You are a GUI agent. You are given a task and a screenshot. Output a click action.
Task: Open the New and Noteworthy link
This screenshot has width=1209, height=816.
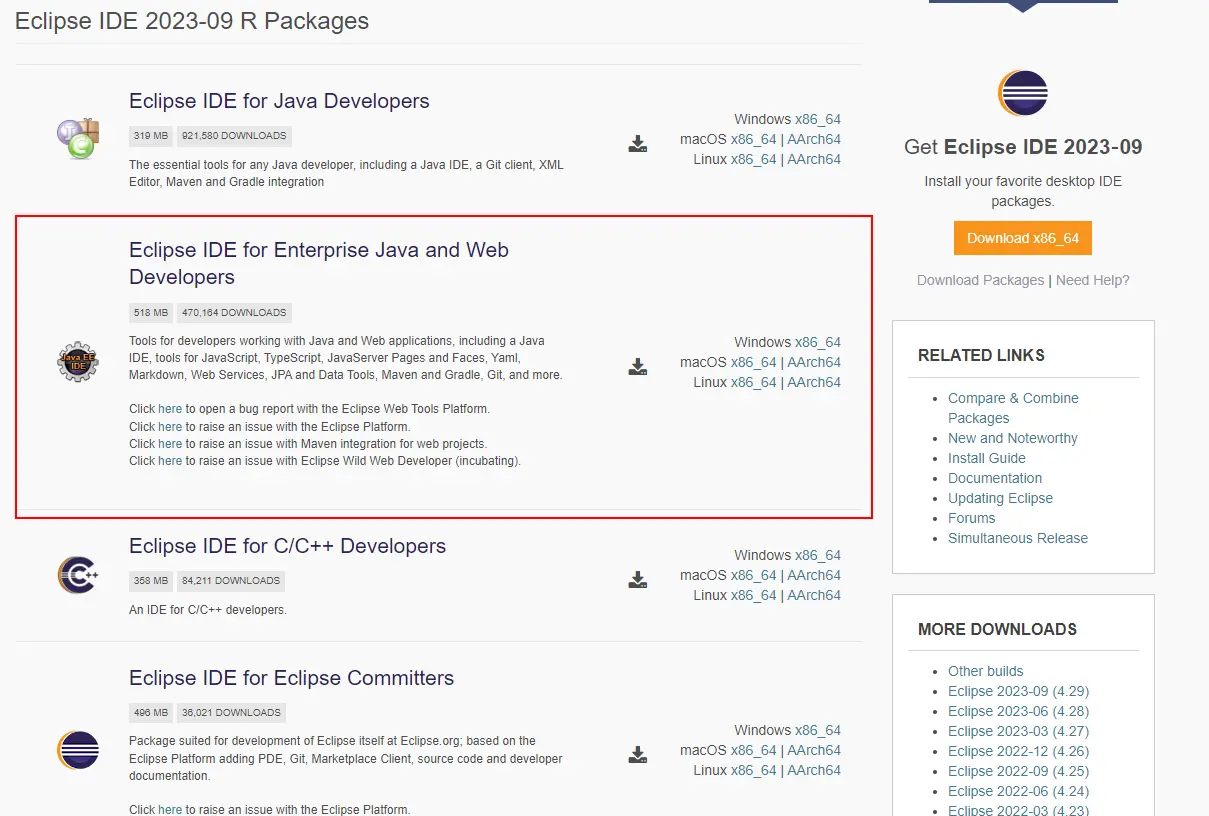coord(1013,438)
